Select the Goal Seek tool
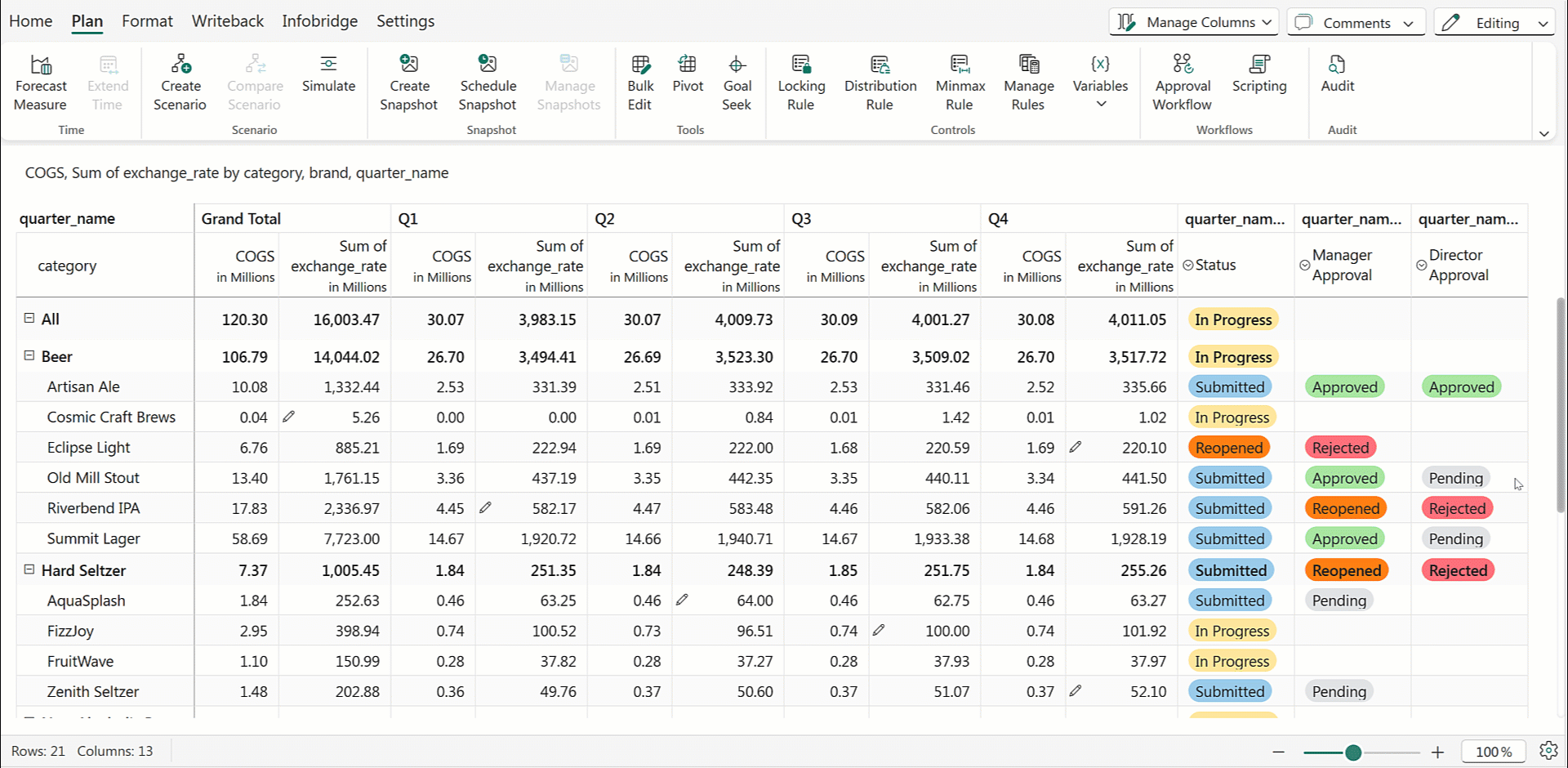This screenshot has height=768, width=1568. tap(737, 65)
